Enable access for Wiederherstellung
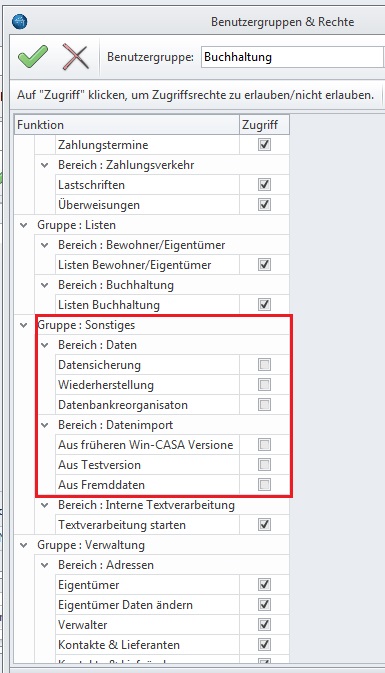385x673 pixels. click(264, 385)
